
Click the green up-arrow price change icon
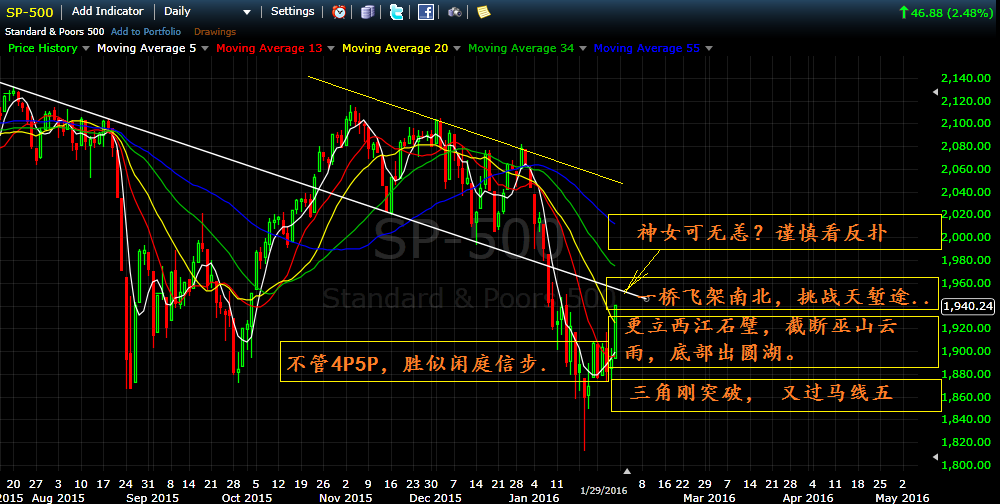coord(903,12)
